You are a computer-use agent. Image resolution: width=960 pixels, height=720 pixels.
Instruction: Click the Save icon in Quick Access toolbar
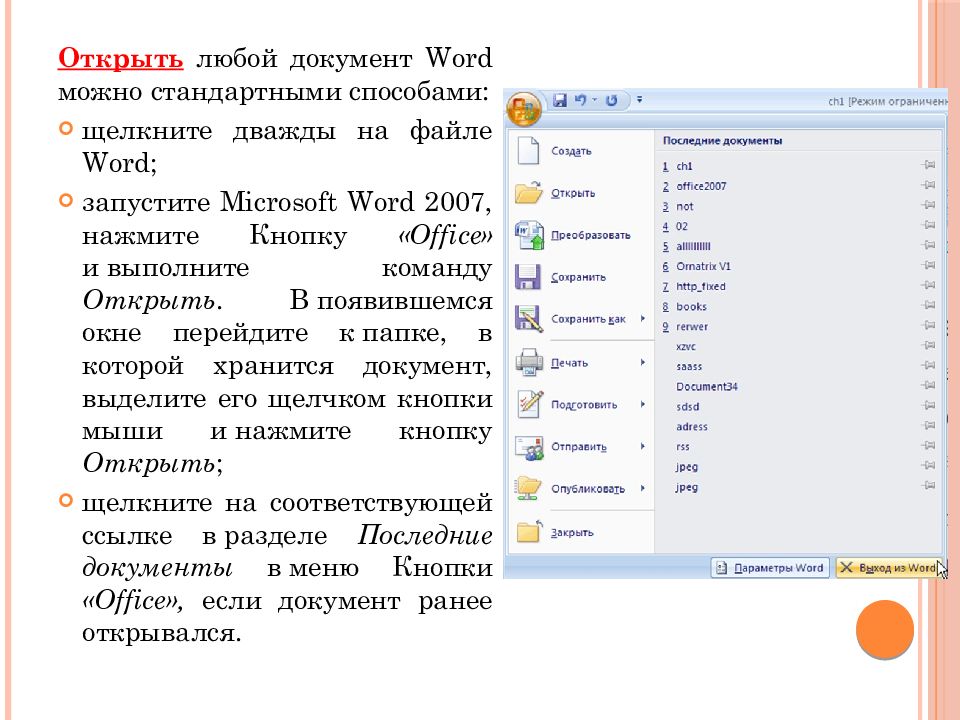pyautogui.click(x=560, y=100)
